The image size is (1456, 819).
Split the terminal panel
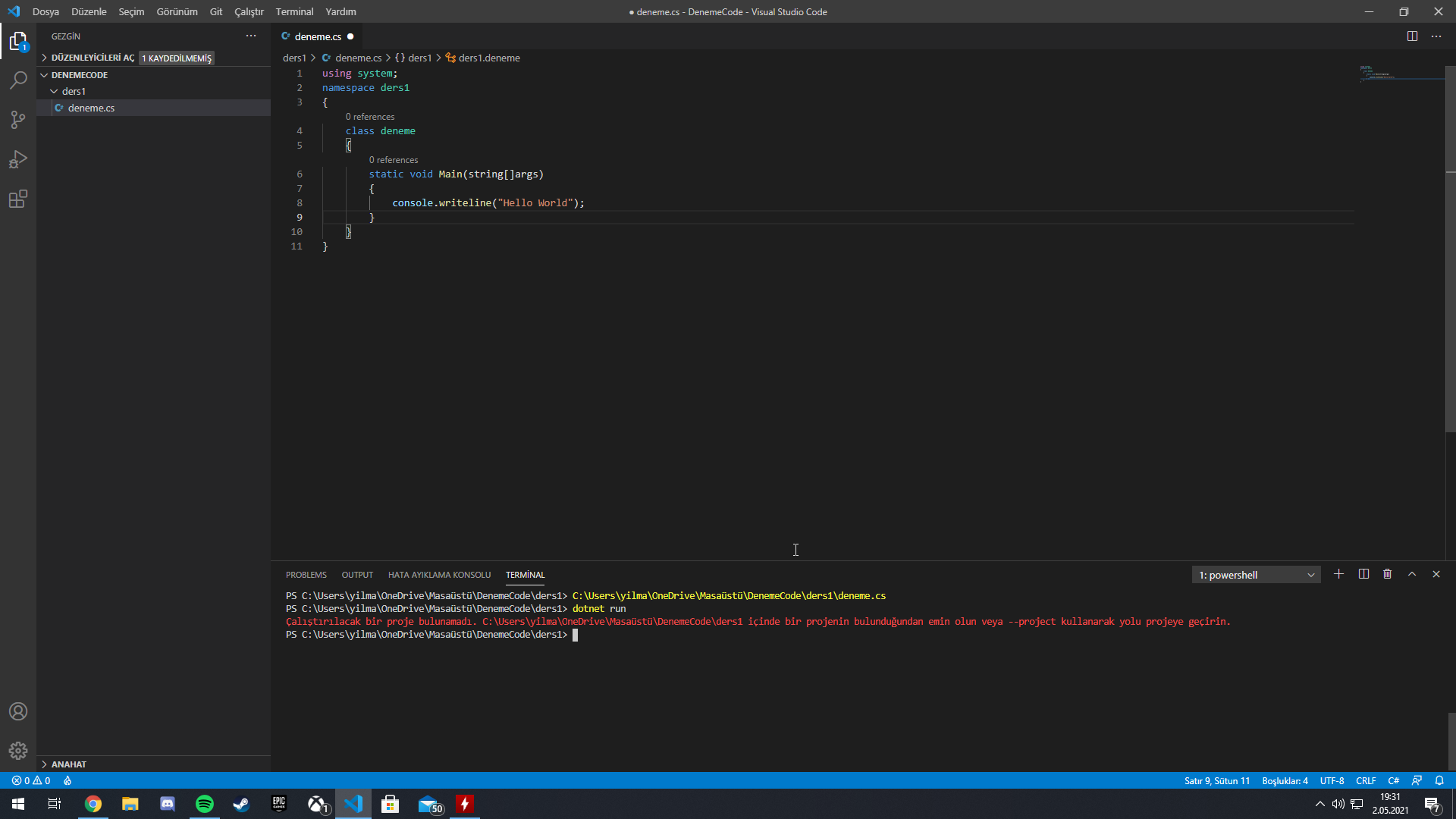tap(1363, 574)
